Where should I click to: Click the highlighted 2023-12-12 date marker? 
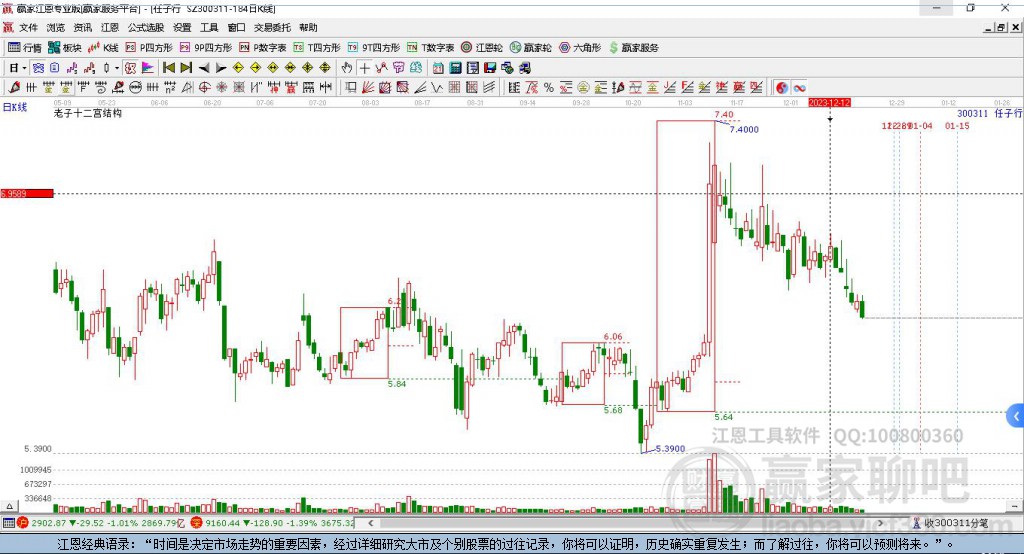click(x=829, y=103)
